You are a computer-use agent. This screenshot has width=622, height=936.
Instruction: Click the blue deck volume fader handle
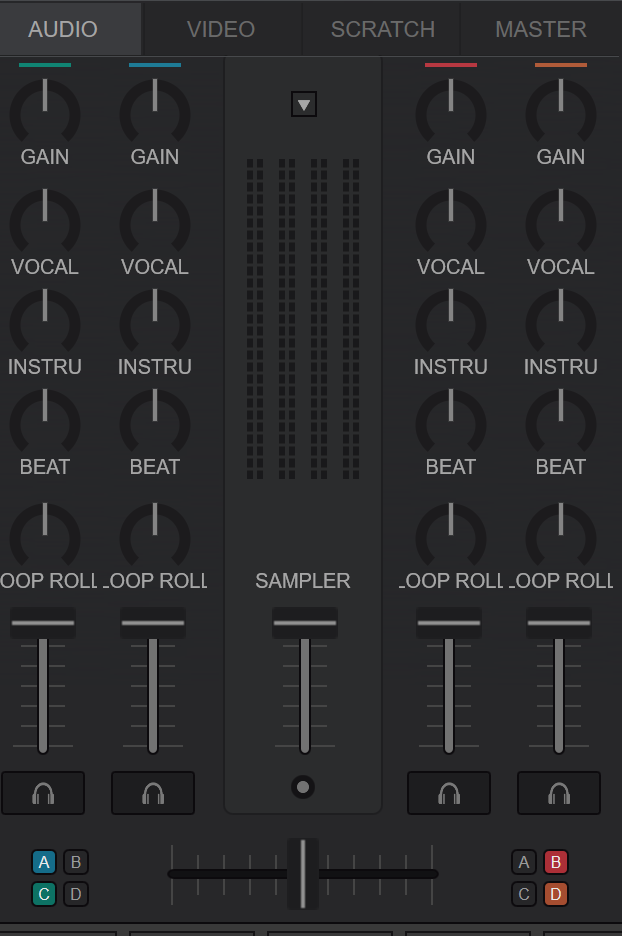[153, 623]
